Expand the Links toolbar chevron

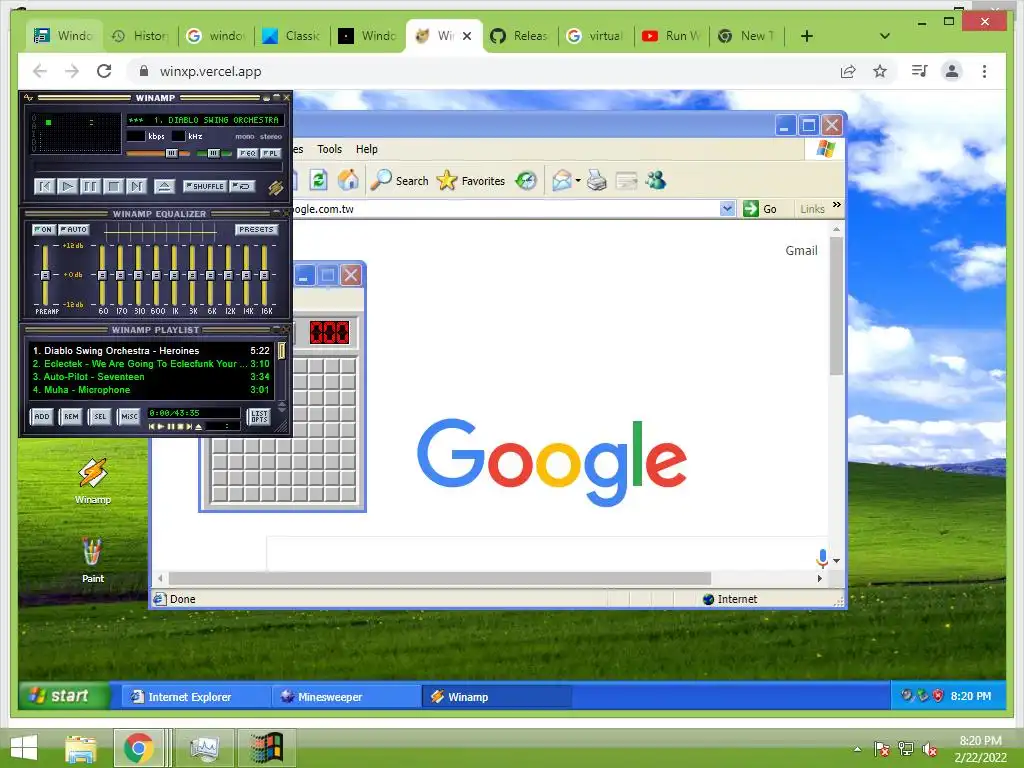click(837, 205)
